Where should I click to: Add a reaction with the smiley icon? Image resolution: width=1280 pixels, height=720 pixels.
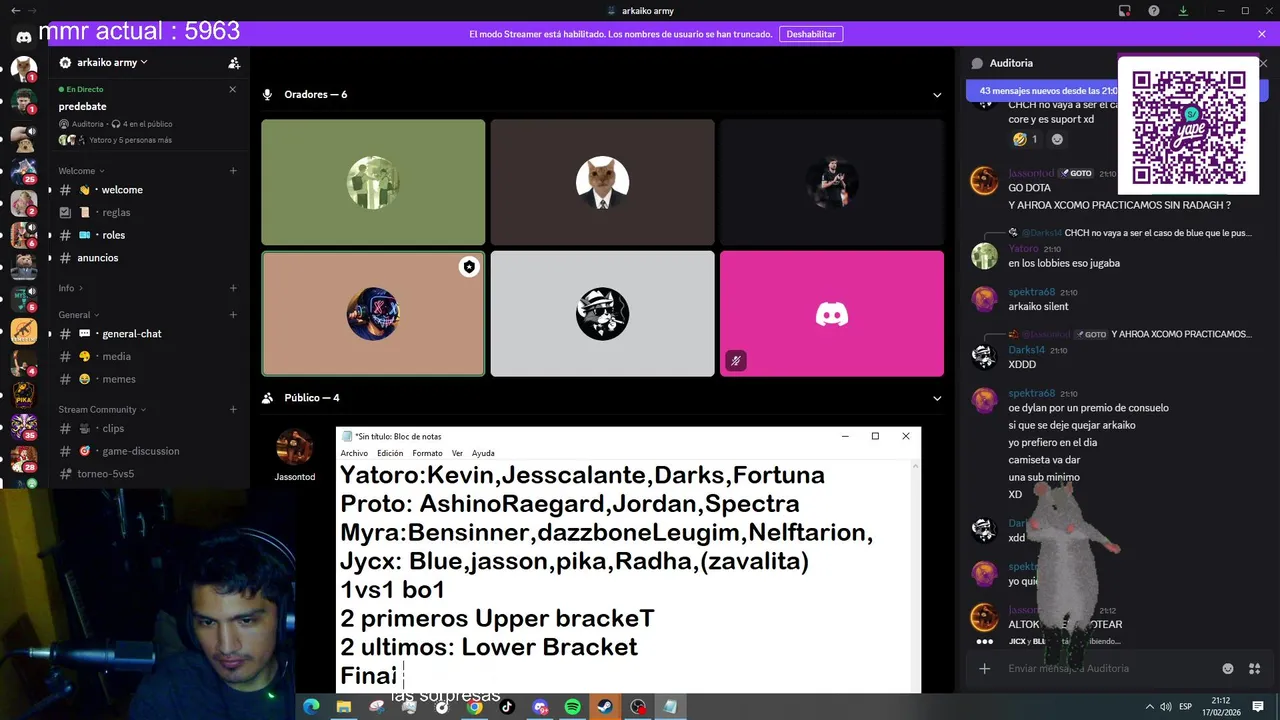[1057, 139]
